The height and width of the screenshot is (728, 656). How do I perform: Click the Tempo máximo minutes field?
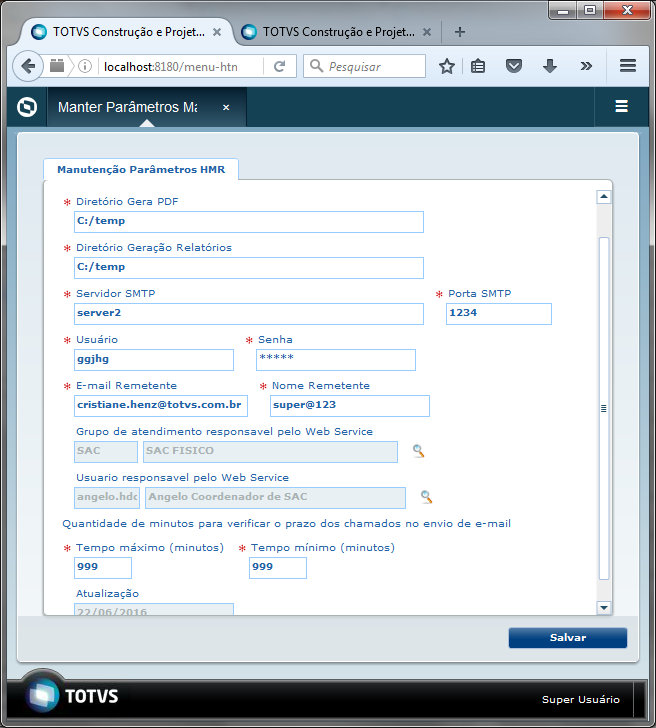[x=103, y=568]
